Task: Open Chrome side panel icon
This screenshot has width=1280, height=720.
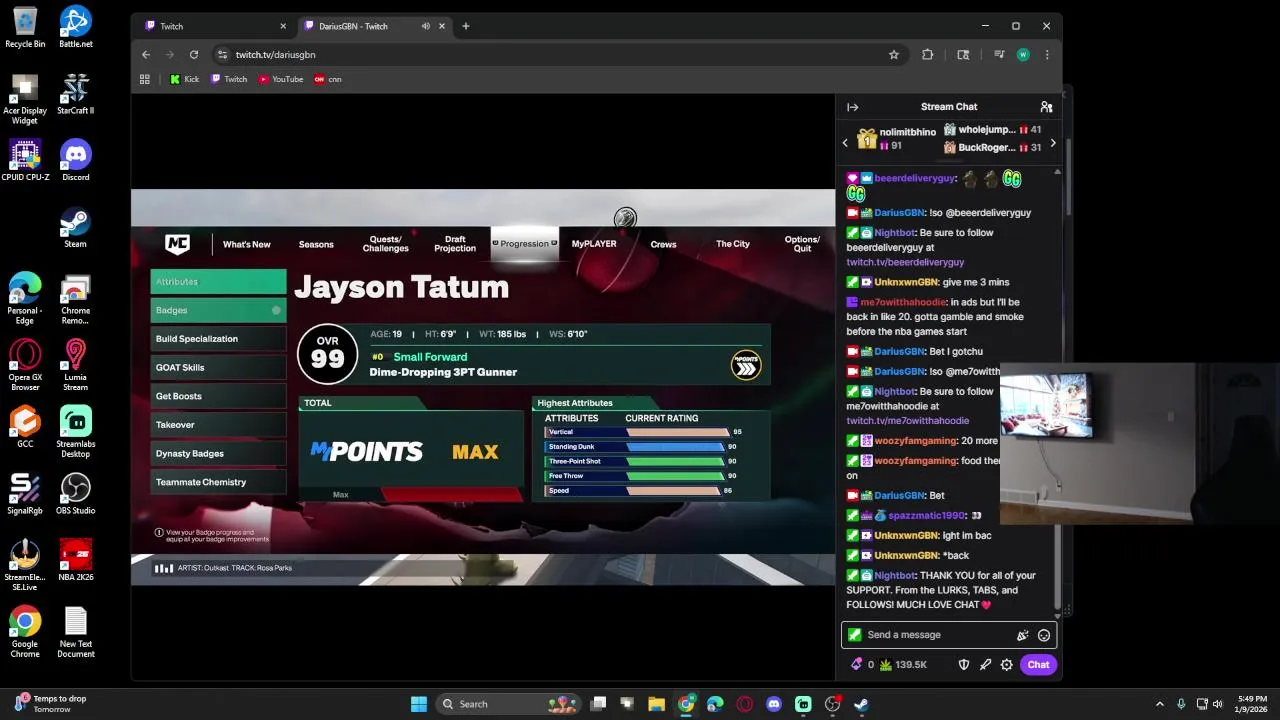Action: [x=963, y=55]
